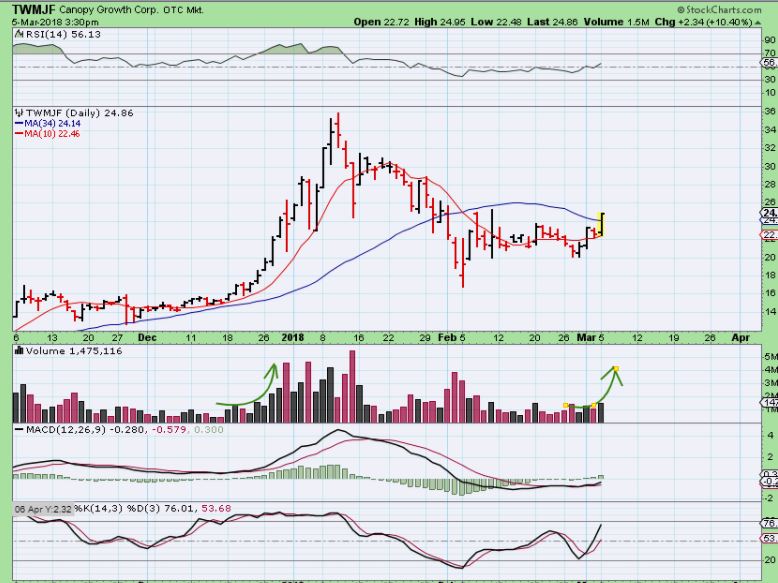Viewport: 778px width, 583px height.
Task: Click the Low 22.48 value
Action: point(496,22)
